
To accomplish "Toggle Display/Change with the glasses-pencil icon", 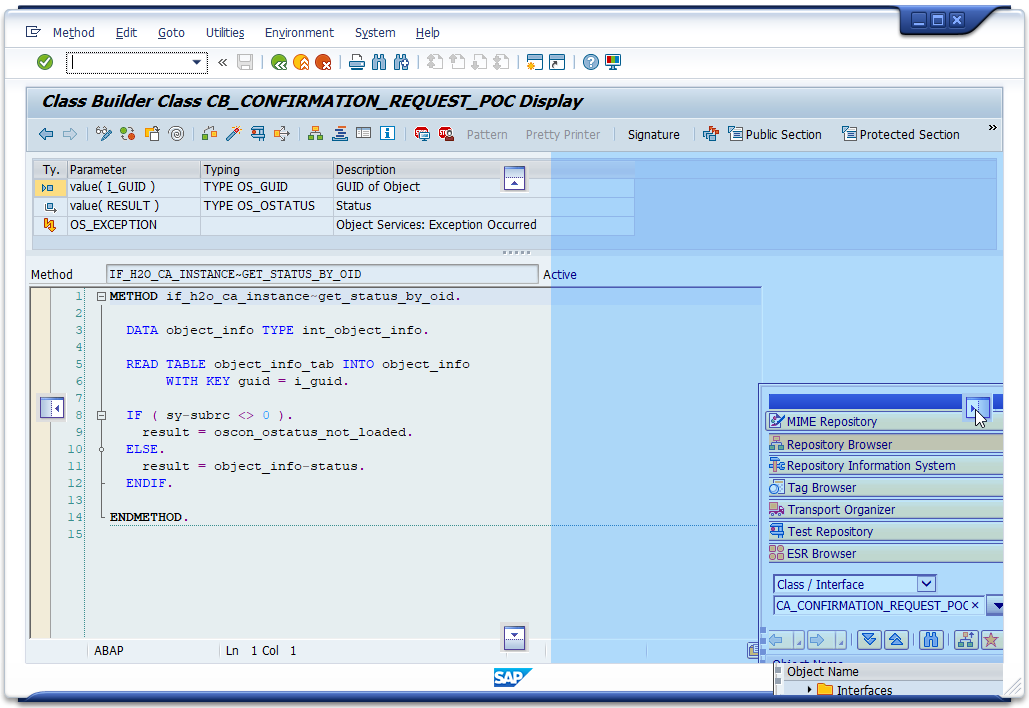I will (104, 134).
